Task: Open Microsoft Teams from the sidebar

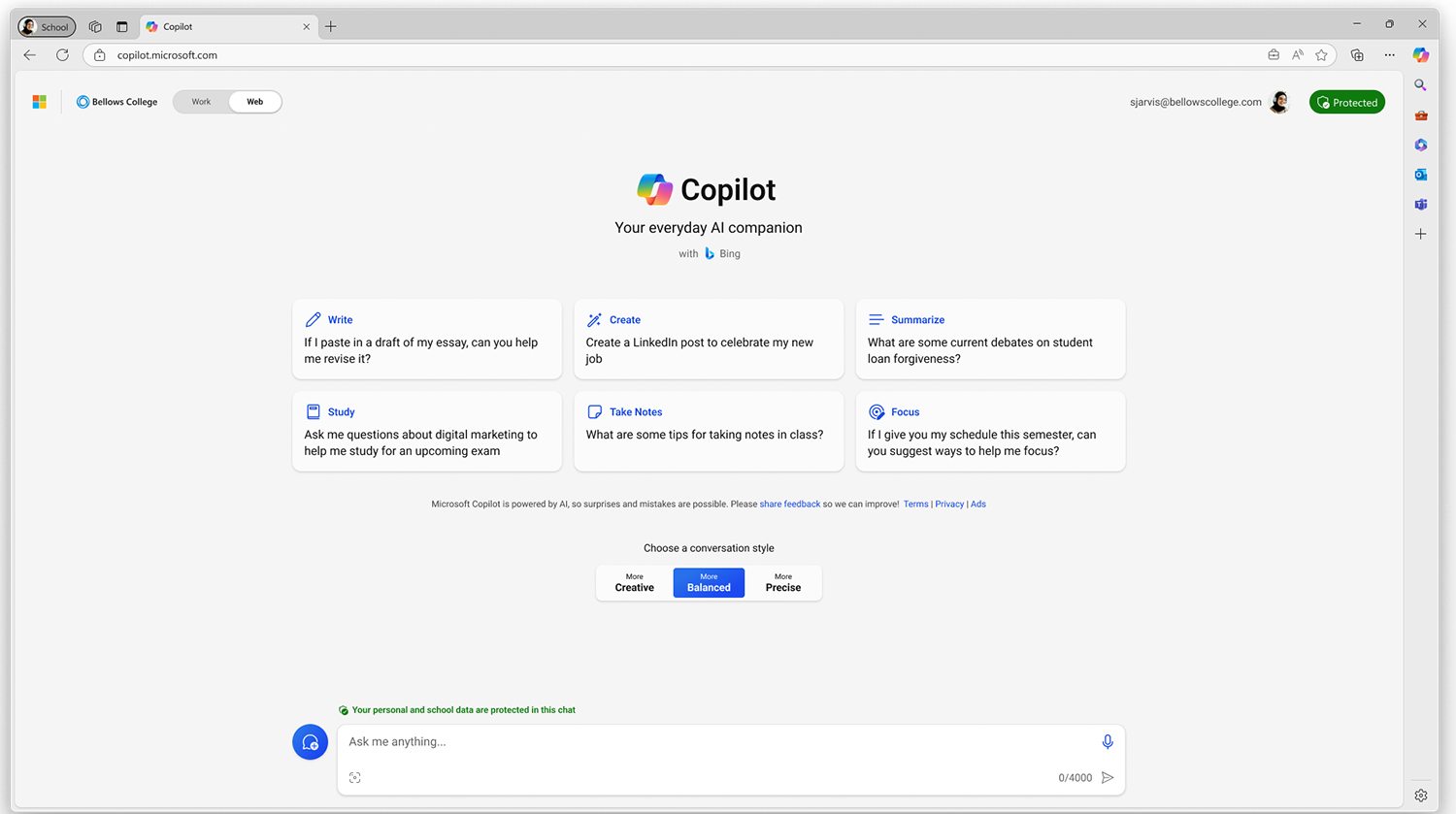Action: coord(1420,205)
